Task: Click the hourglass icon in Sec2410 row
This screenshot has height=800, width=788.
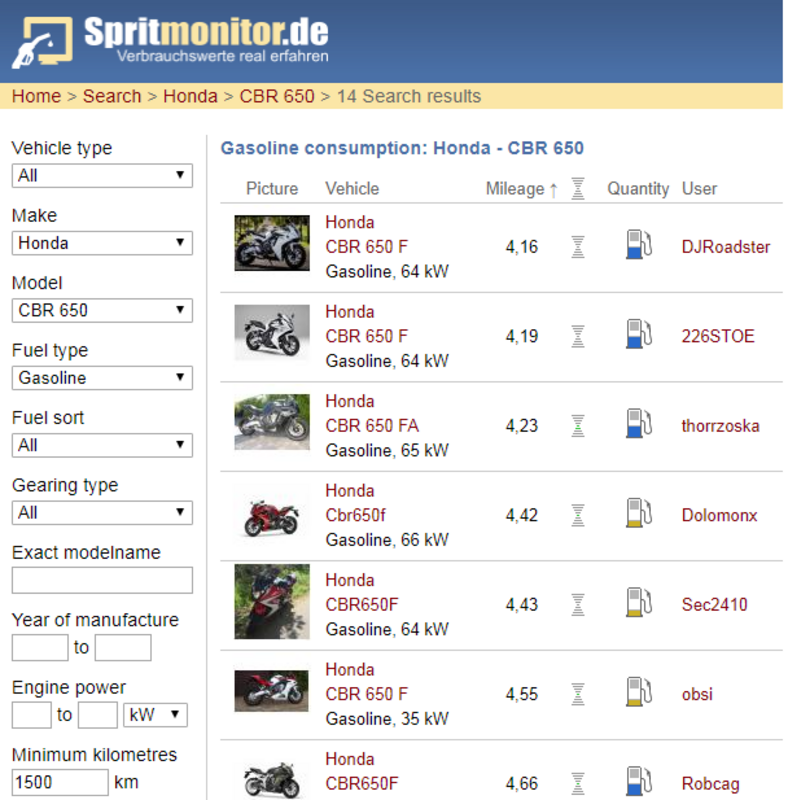Action: point(578,605)
